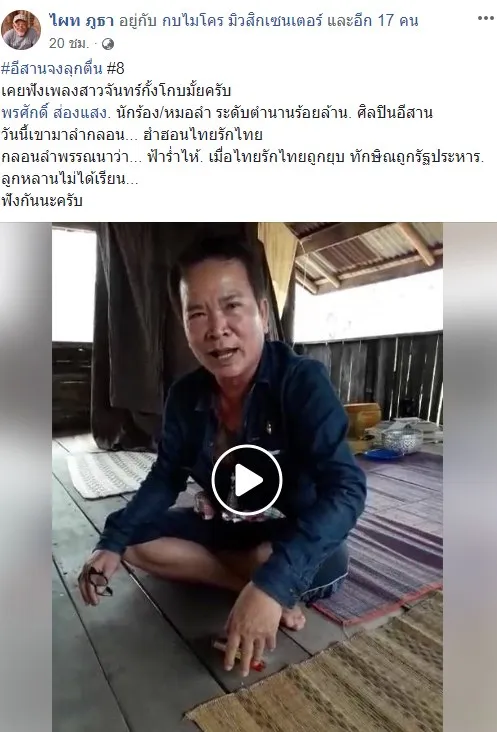
Task: Click the blurred left margin of video
Action: pyautogui.click(x=26, y=477)
